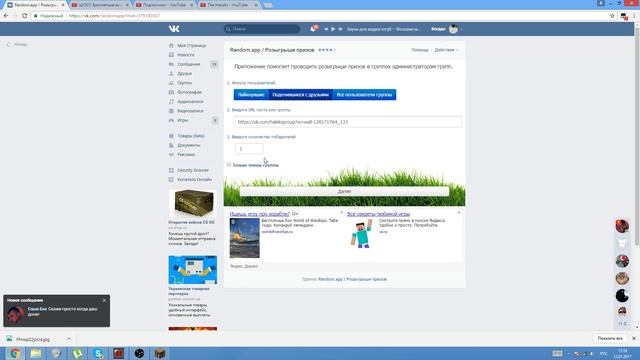The image size is (640, 360).
Task: Click the Документы icon in sidebar
Action: point(171,145)
